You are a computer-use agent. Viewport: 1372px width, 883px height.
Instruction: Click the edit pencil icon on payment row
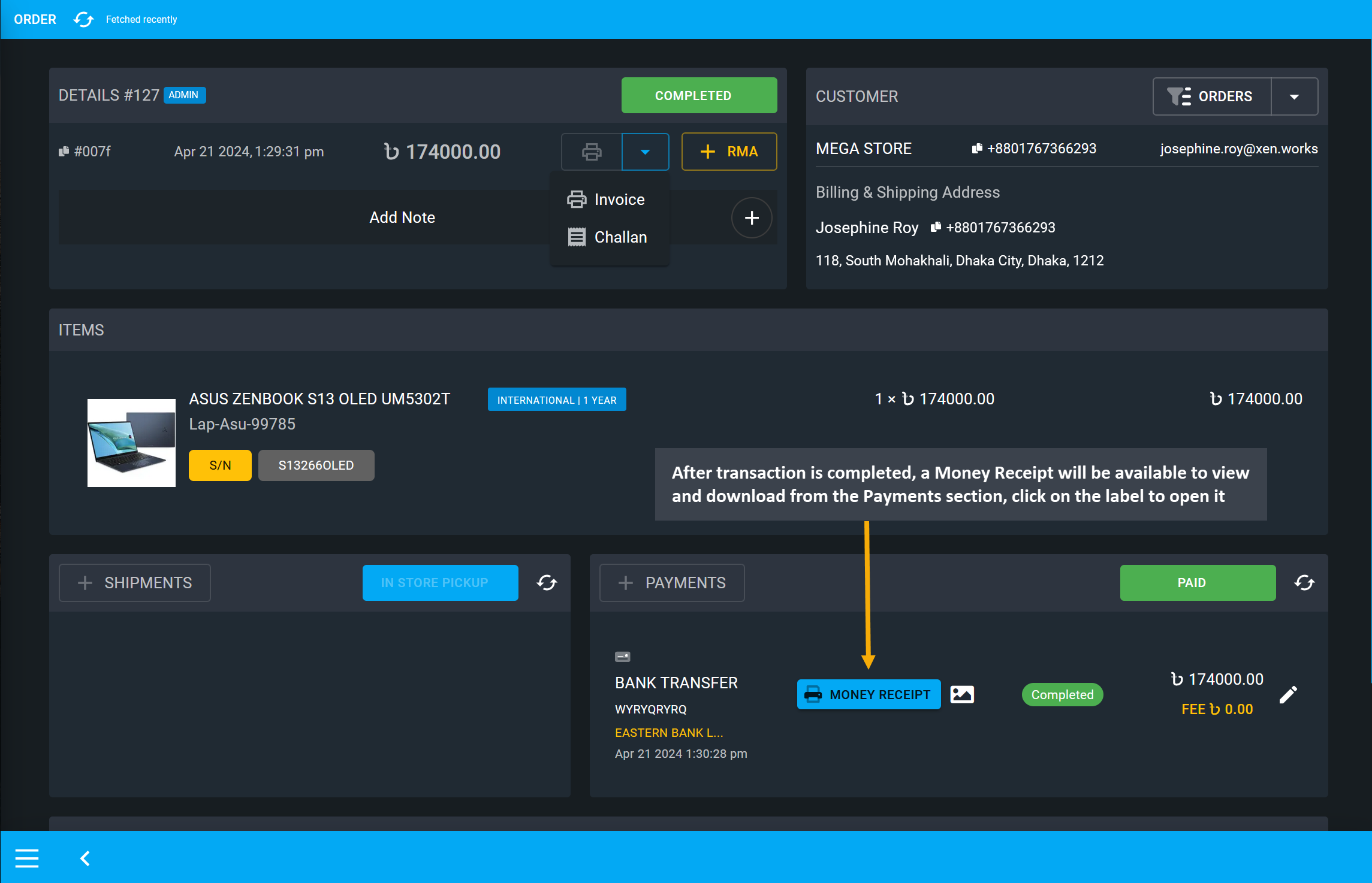pyautogui.click(x=1290, y=696)
